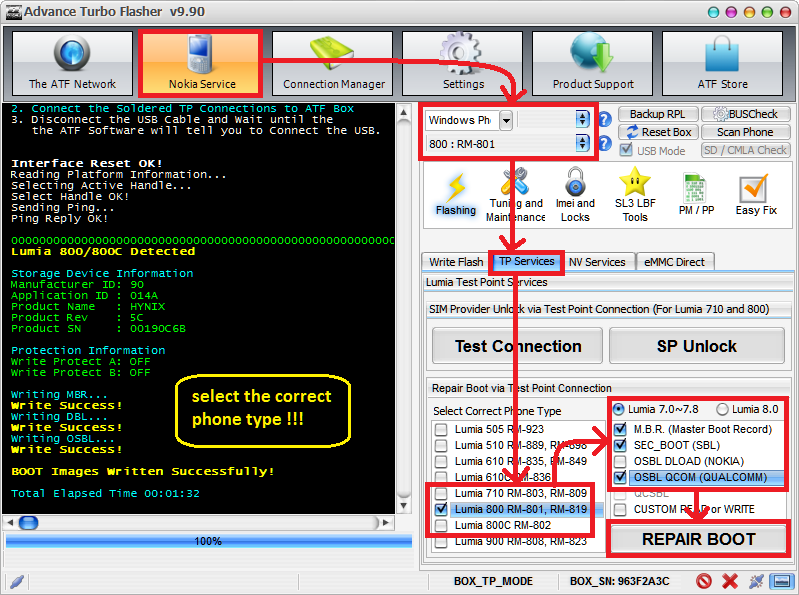Switch to the eMMC Direct tab

(x=674, y=262)
